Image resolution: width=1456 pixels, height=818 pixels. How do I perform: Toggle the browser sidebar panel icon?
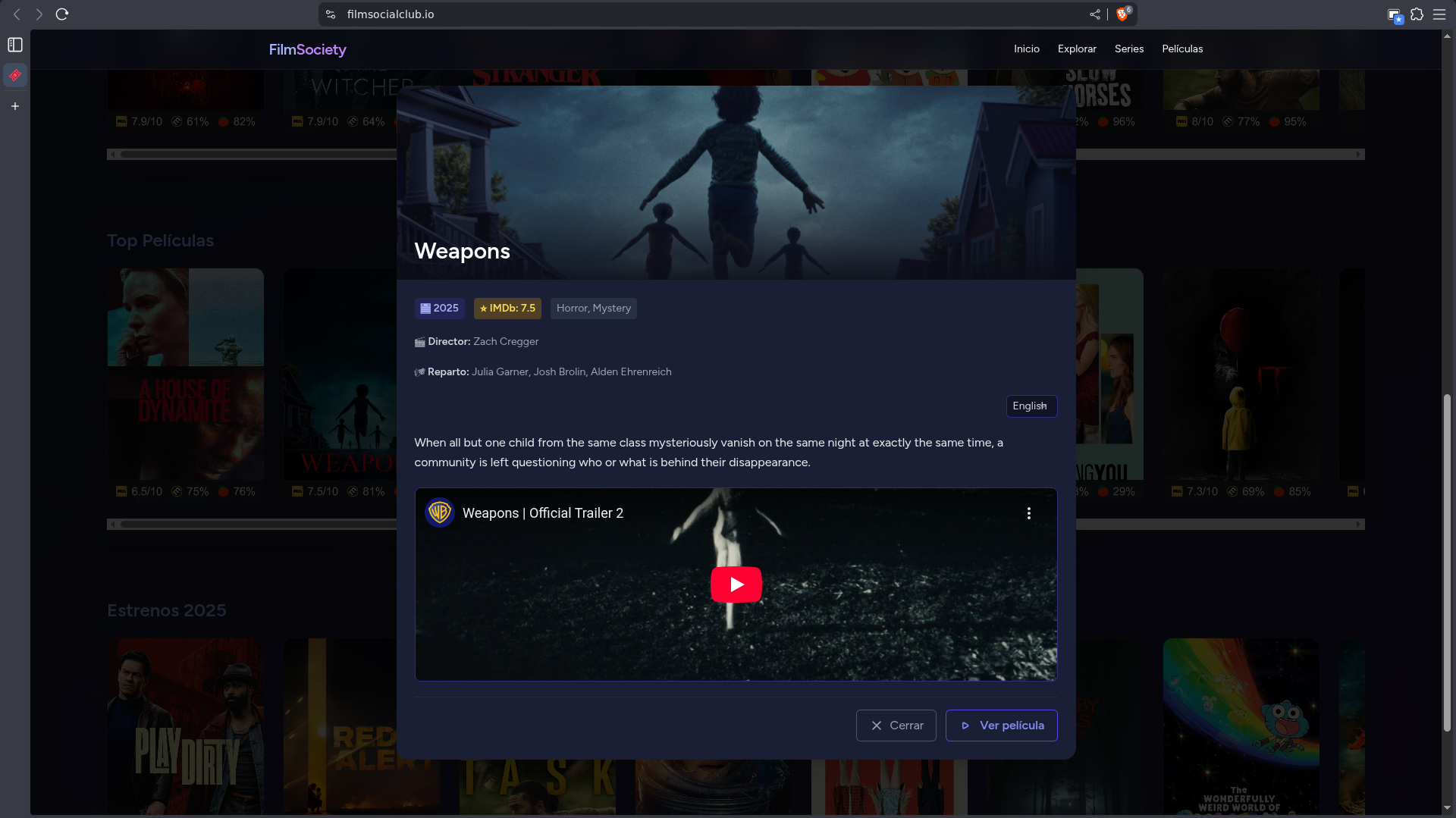point(15,45)
